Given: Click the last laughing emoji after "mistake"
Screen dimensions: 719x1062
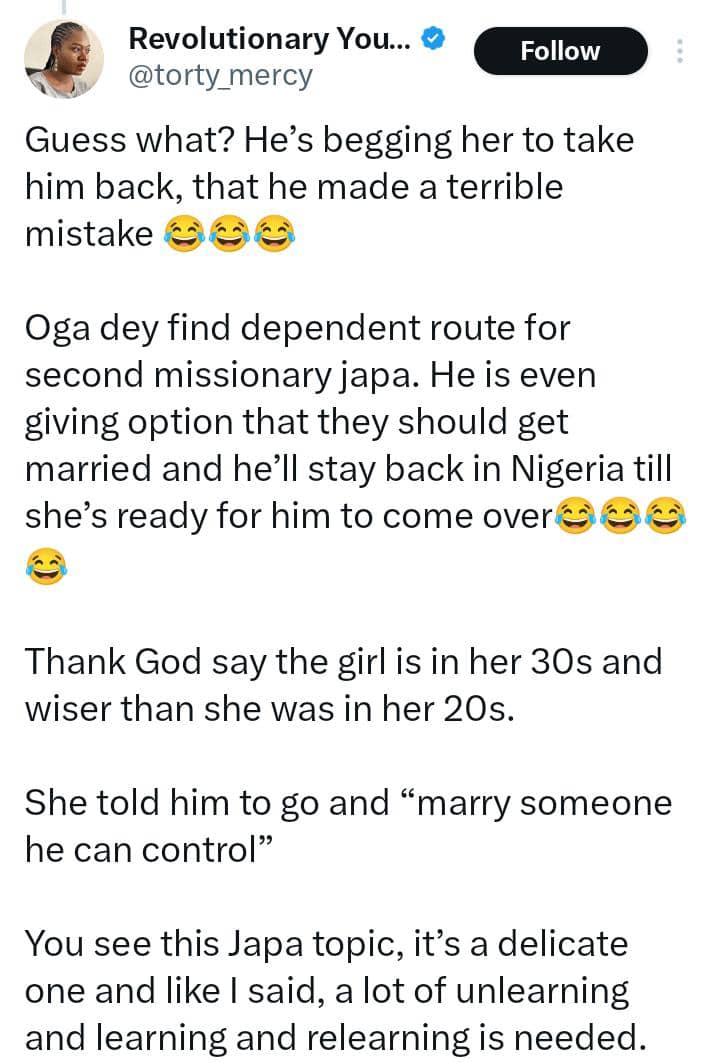Looking at the screenshot, I should [273, 233].
